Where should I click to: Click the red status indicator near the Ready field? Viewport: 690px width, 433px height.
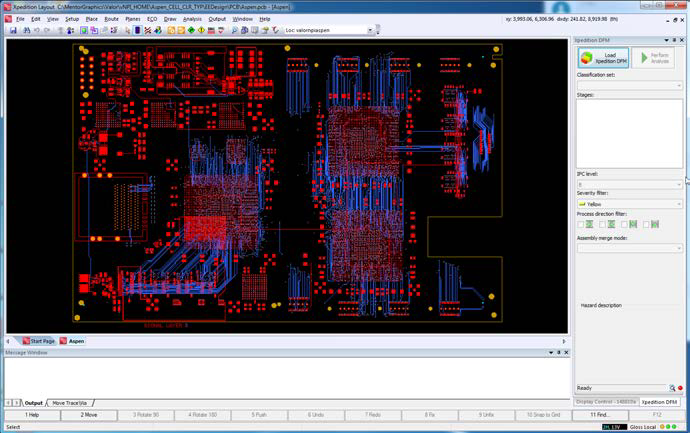click(680, 388)
